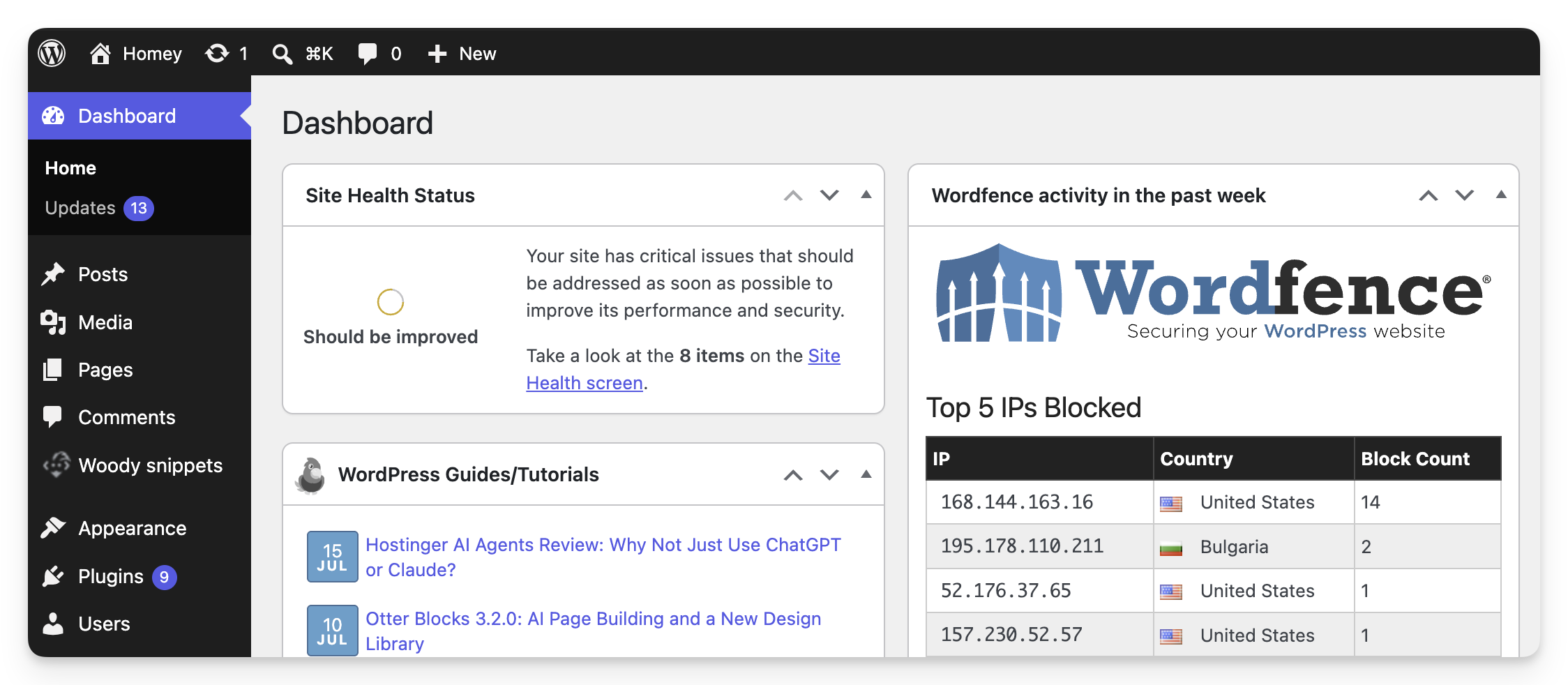
Task: Open the WordPress logo menu
Action: click(52, 53)
